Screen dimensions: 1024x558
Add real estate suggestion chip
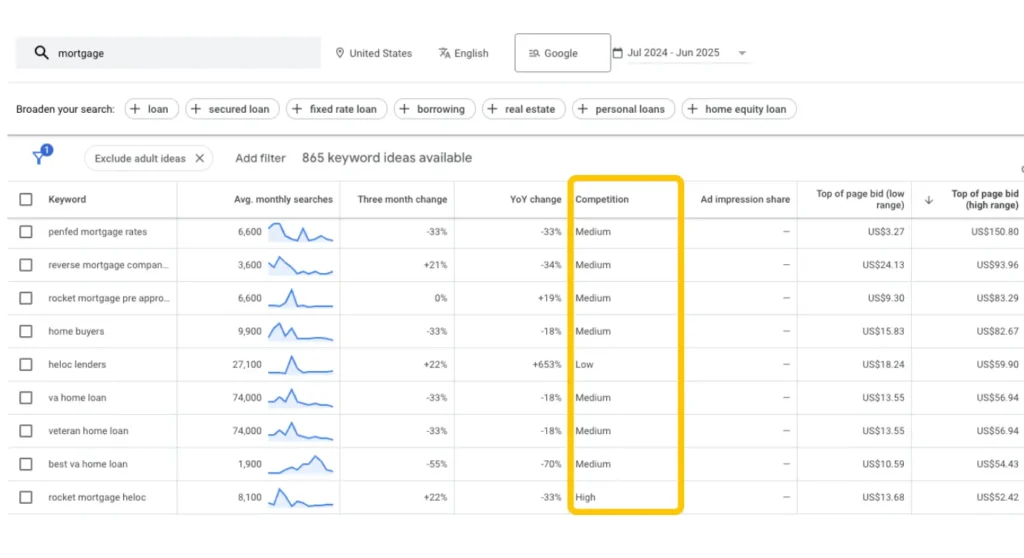523,109
